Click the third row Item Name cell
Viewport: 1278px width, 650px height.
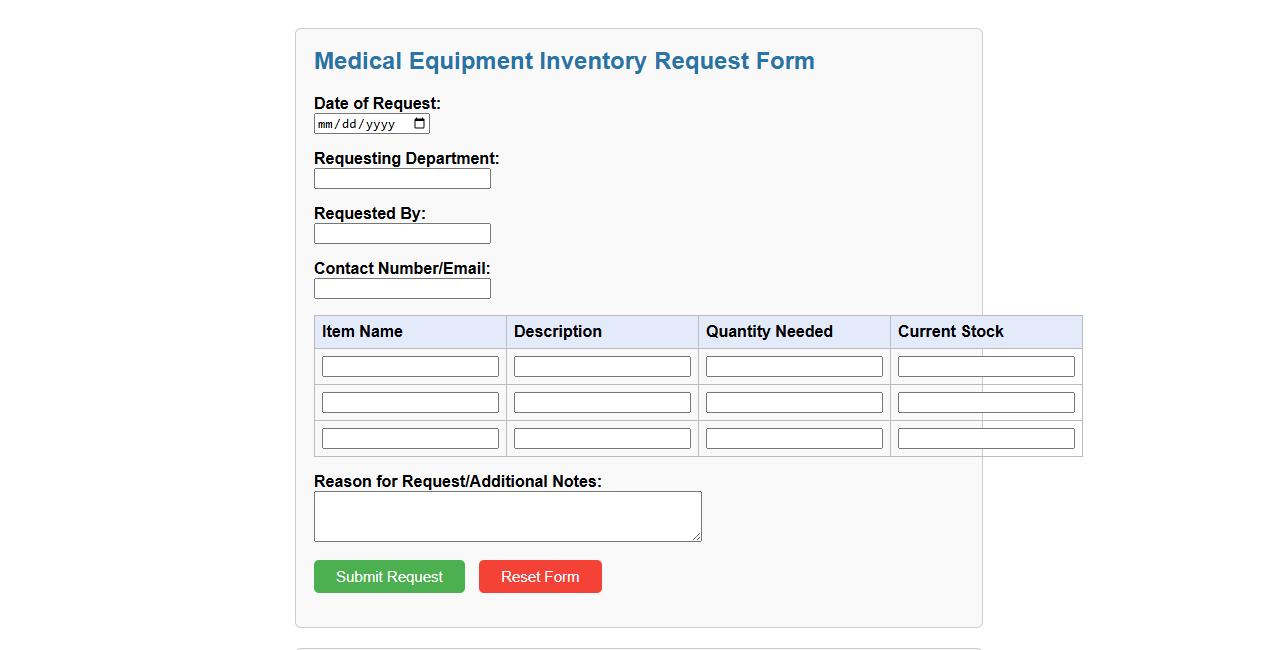[409, 437]
